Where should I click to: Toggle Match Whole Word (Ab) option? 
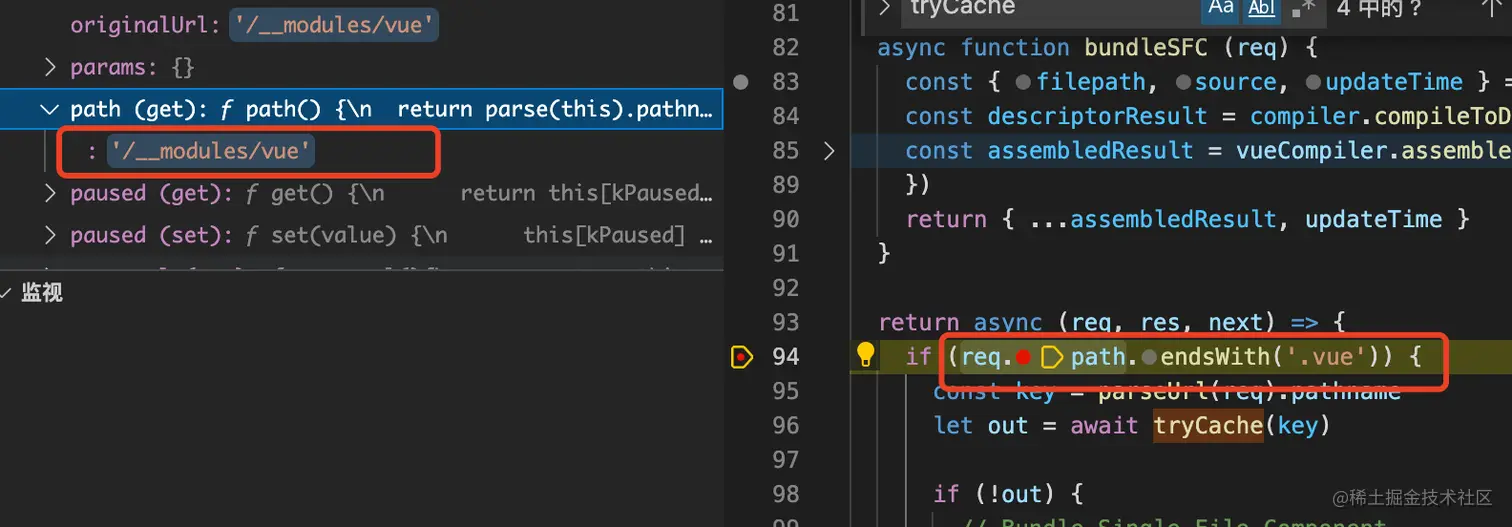coord(1263,8)
